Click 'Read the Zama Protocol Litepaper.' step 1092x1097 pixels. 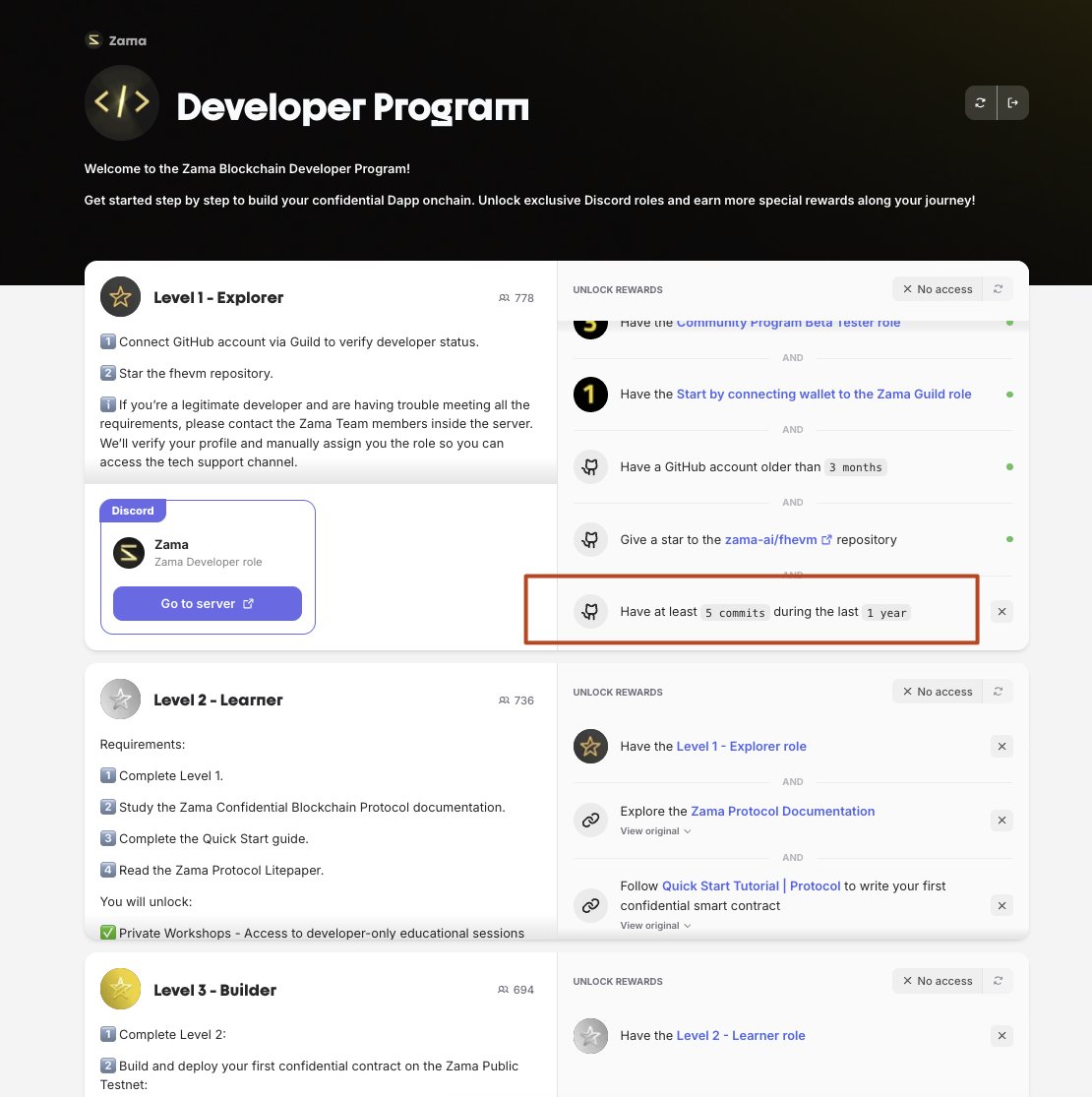[x=221, y=871]
